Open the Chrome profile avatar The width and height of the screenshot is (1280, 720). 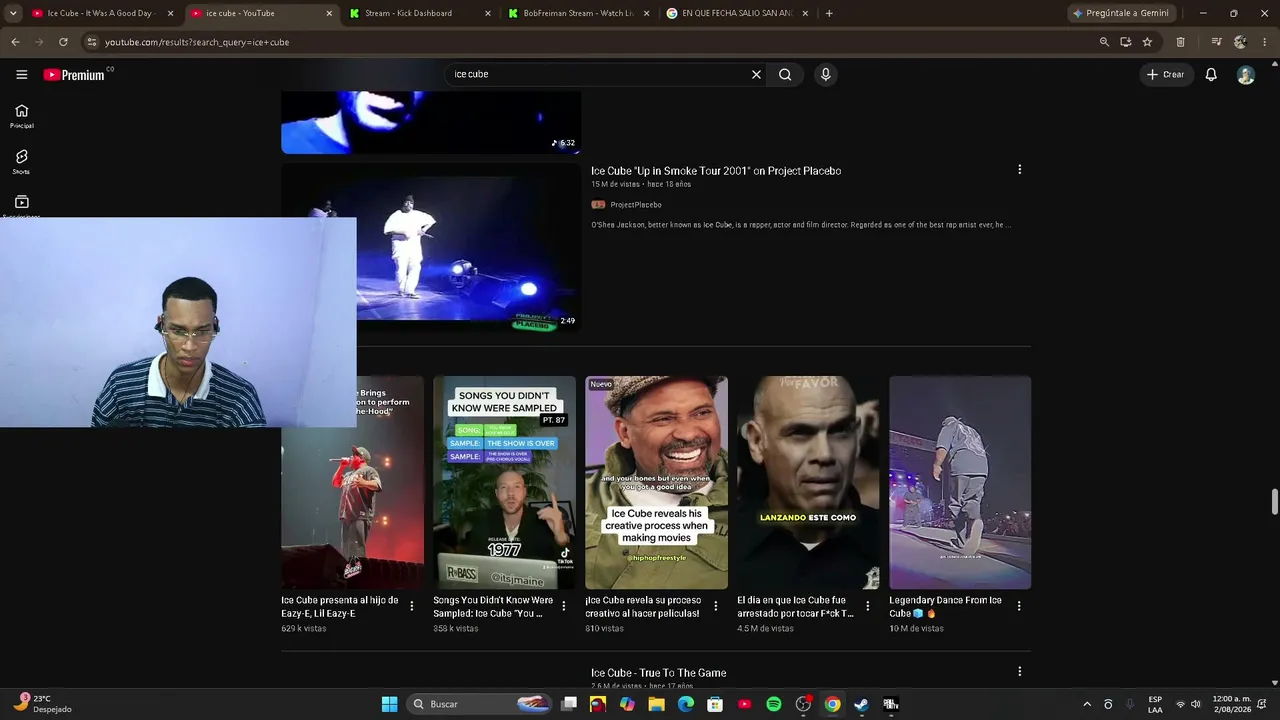(x=1240, y=42)
